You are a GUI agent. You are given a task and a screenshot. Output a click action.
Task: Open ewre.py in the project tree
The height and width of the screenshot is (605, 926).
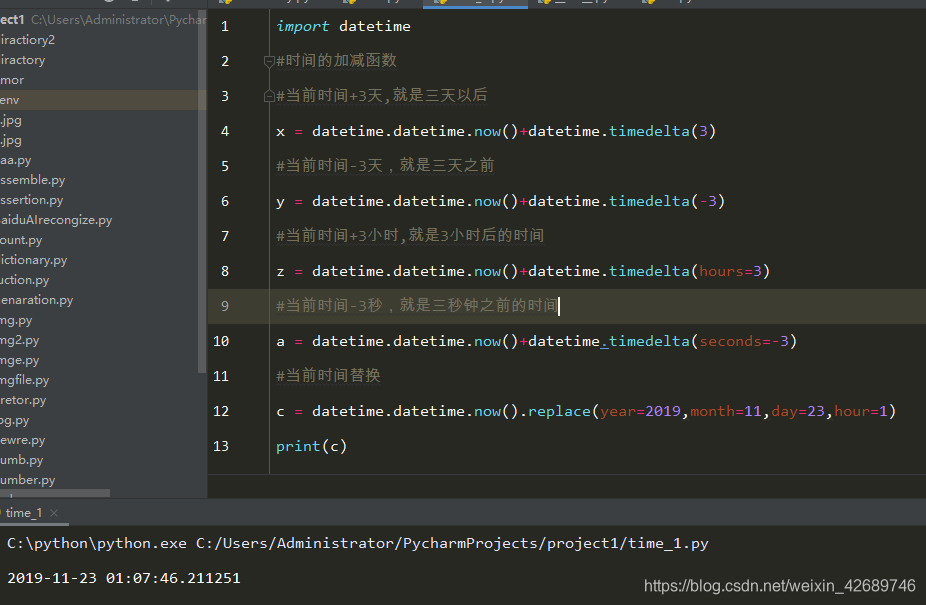pyautogui.click(x=22, y=440)
